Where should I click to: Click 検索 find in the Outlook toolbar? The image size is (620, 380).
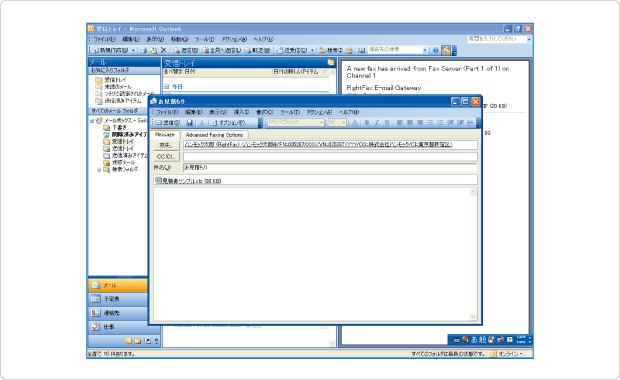[331, 50]
